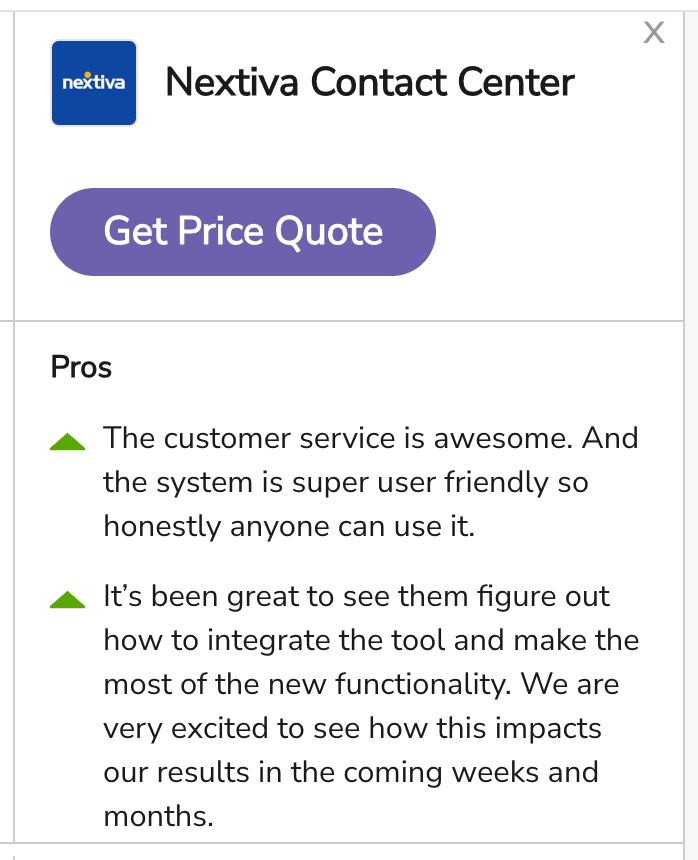This screenshot has height=860, width=698.
Task: Close the Nextiva panel with the X
Action: pyautogui.click(x=654, y=33)
